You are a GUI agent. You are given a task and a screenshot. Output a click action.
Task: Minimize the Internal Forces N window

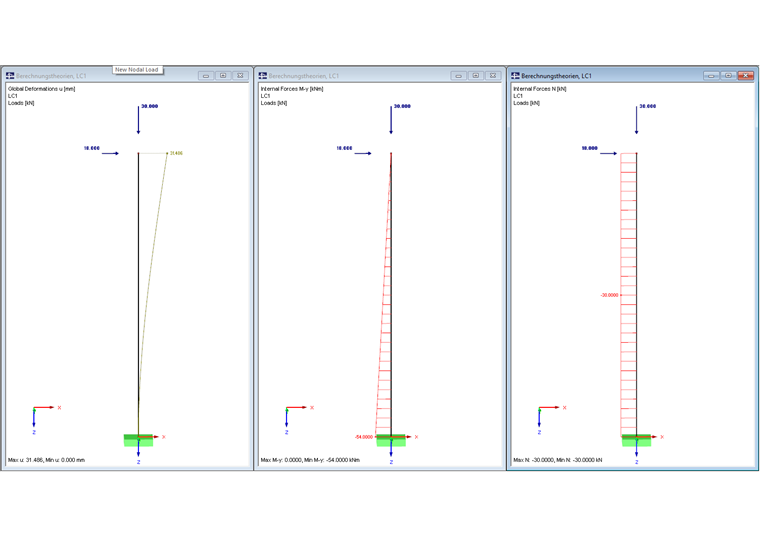click(x=711, y=76)
